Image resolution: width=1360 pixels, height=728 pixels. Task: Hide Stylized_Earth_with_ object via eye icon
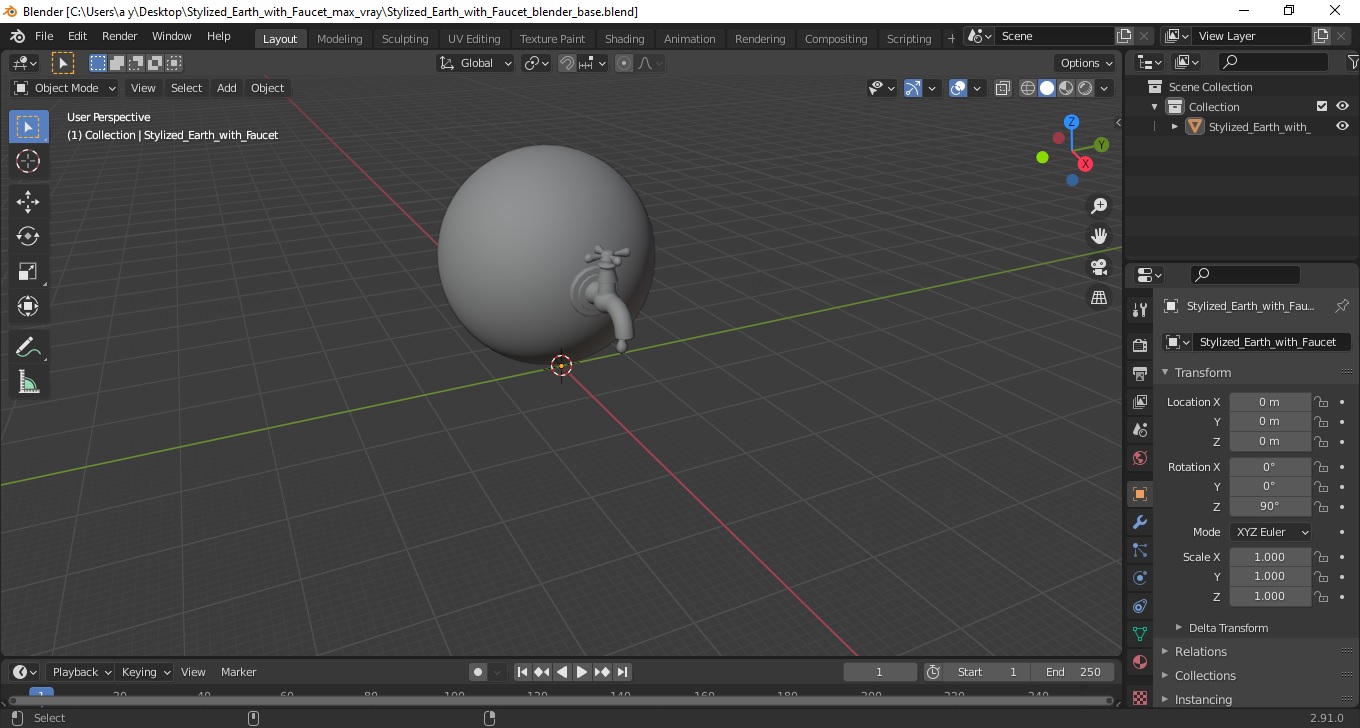[x=1342, y=126]
